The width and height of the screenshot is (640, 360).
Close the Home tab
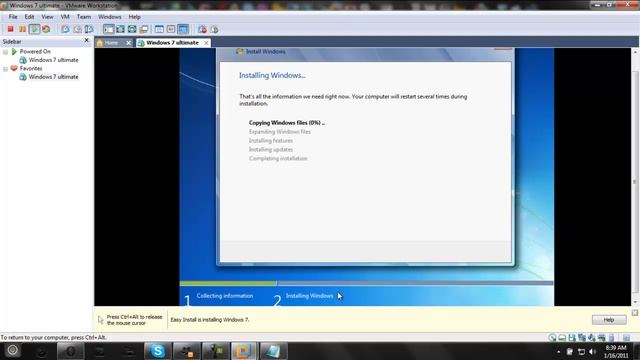[129, 42]
